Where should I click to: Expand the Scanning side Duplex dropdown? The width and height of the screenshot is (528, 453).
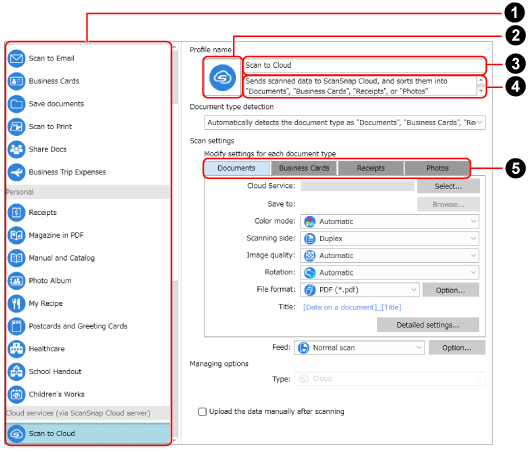389,238
